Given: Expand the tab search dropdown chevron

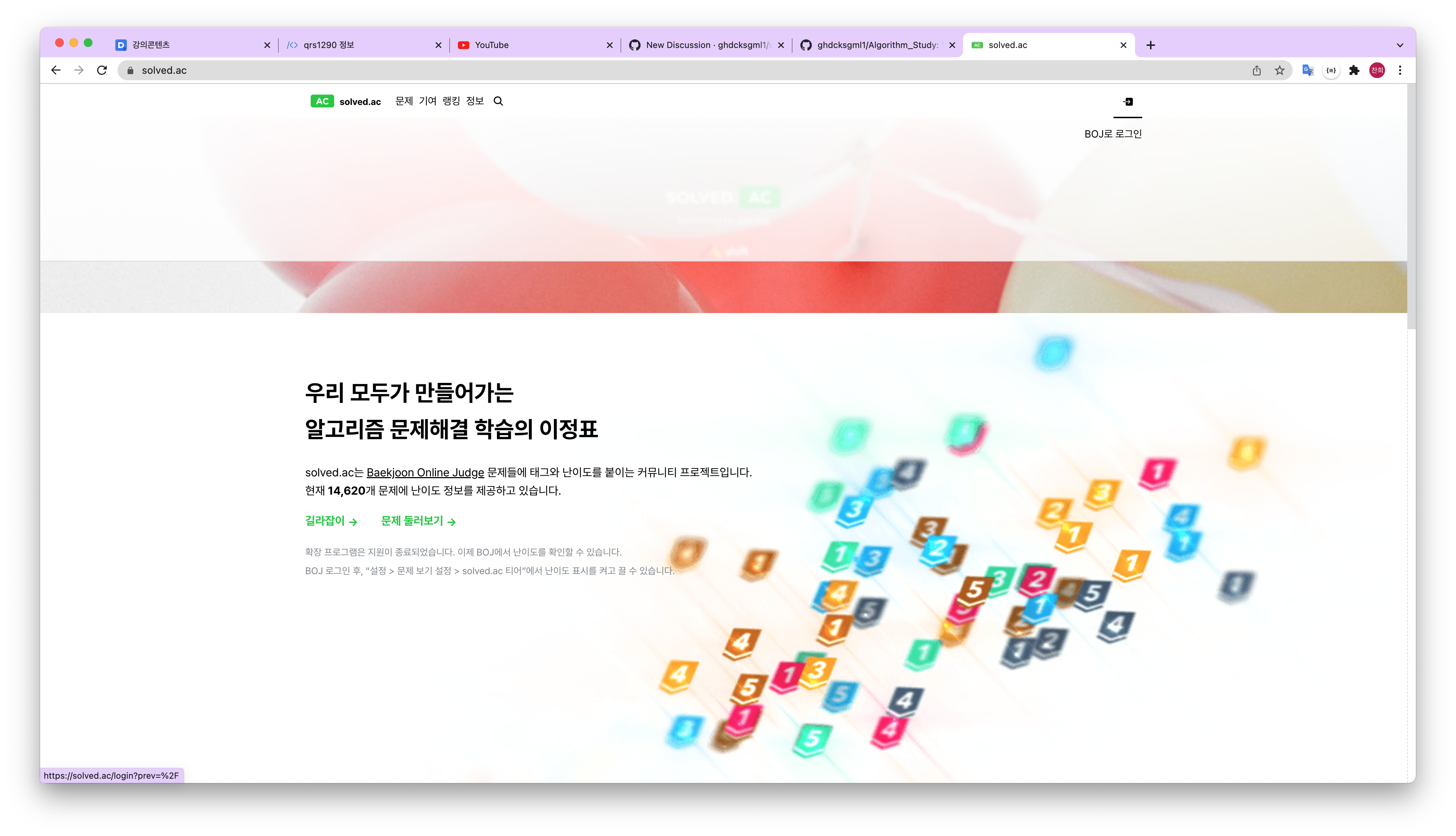Looking at the screenshot, I should coord(1400,45).
